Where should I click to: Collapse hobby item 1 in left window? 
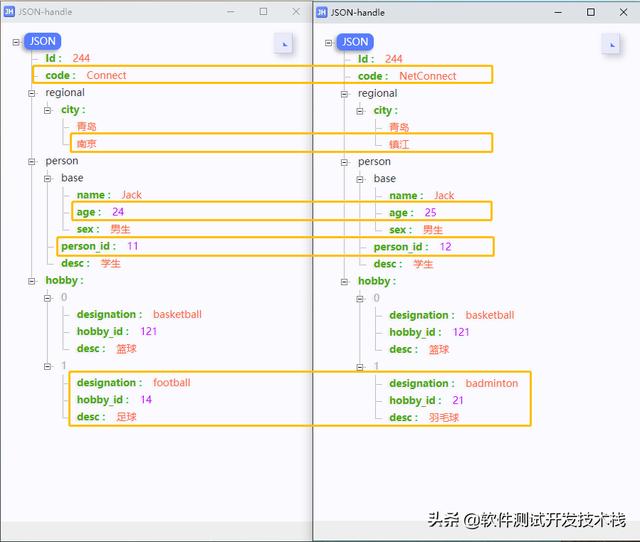48,367
